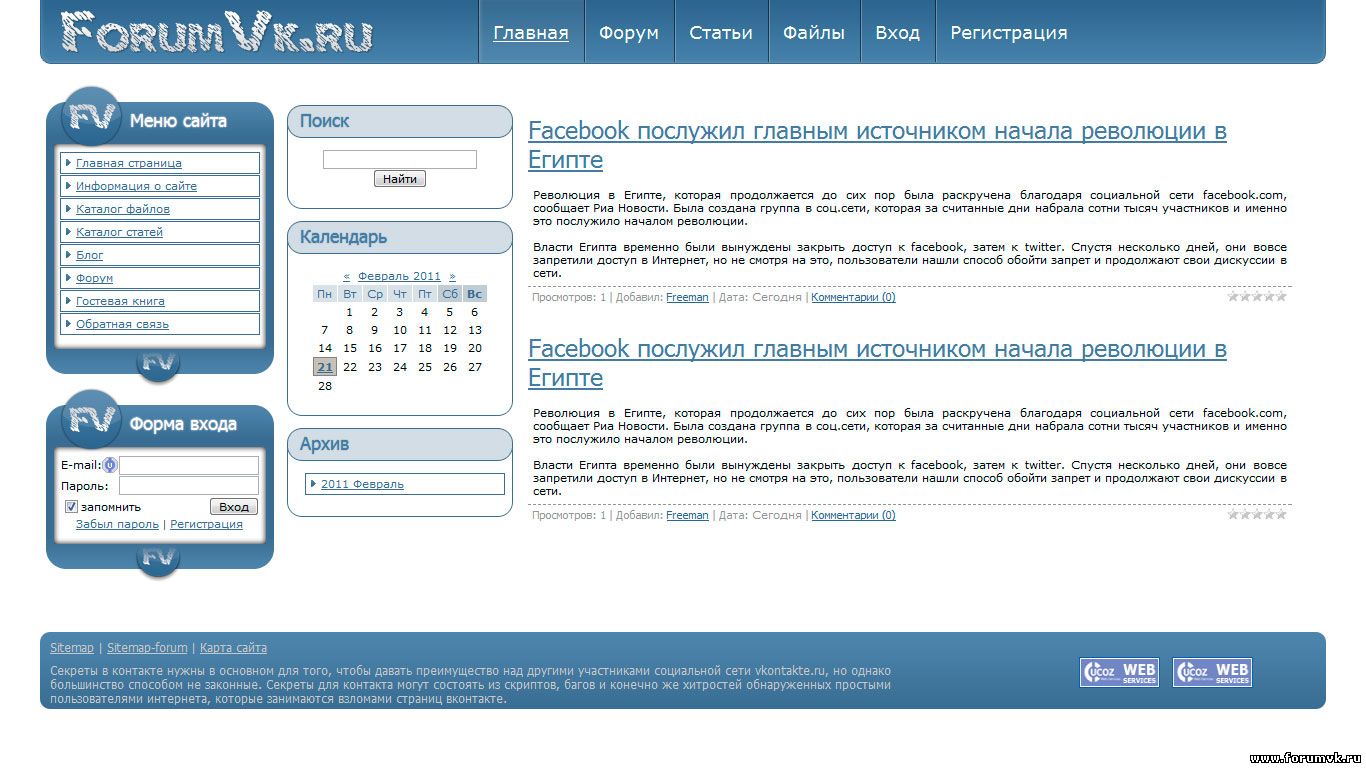Click the Вс weekday header in calendar

(475, 294)
